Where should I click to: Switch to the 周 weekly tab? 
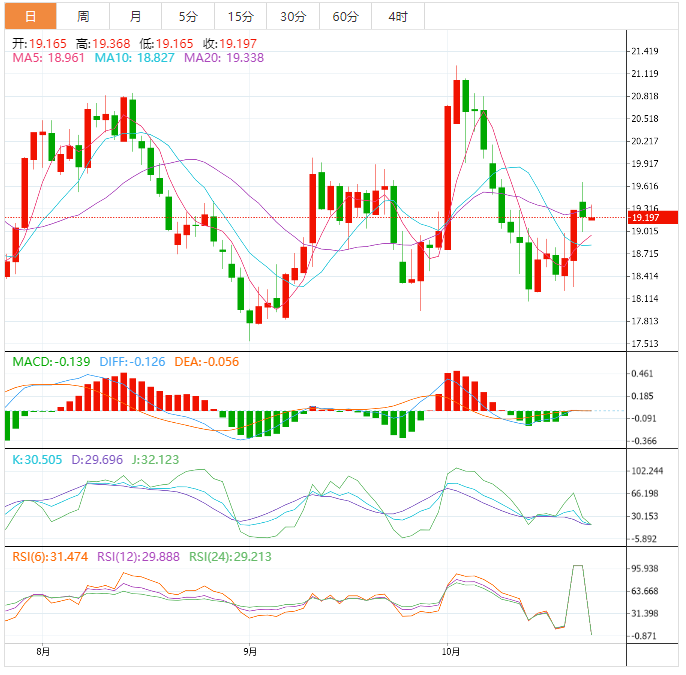pos(83,16)
